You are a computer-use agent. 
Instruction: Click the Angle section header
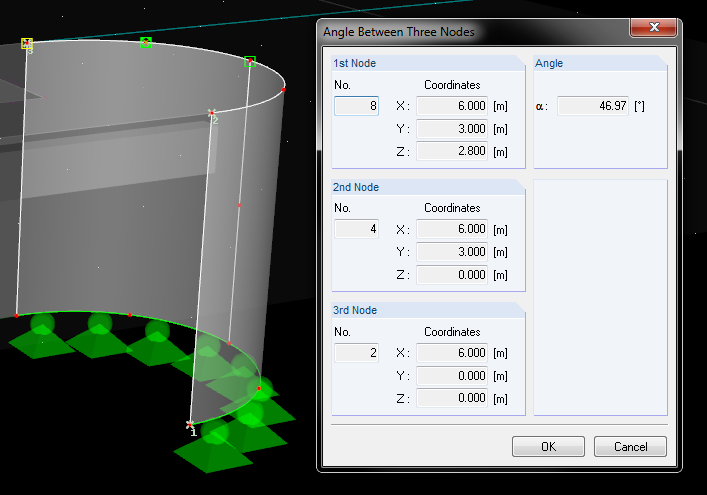pos(600,63)
